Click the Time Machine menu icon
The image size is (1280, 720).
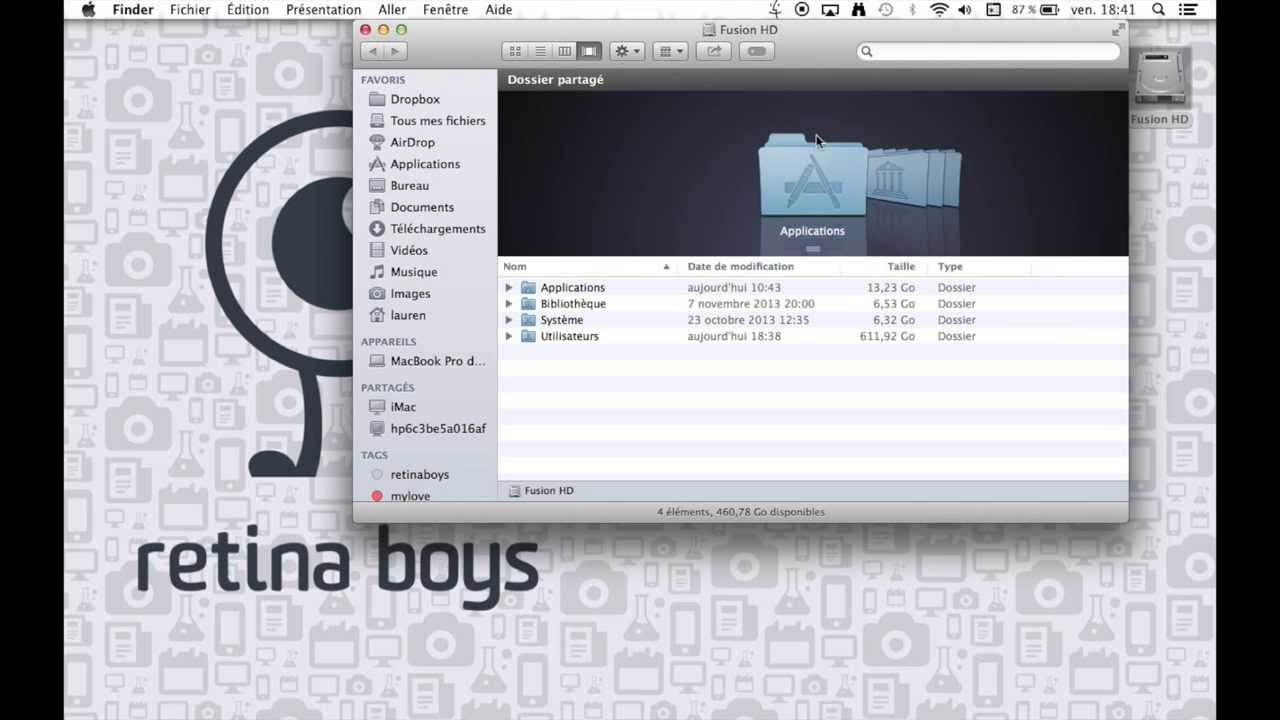coord(885,10)
